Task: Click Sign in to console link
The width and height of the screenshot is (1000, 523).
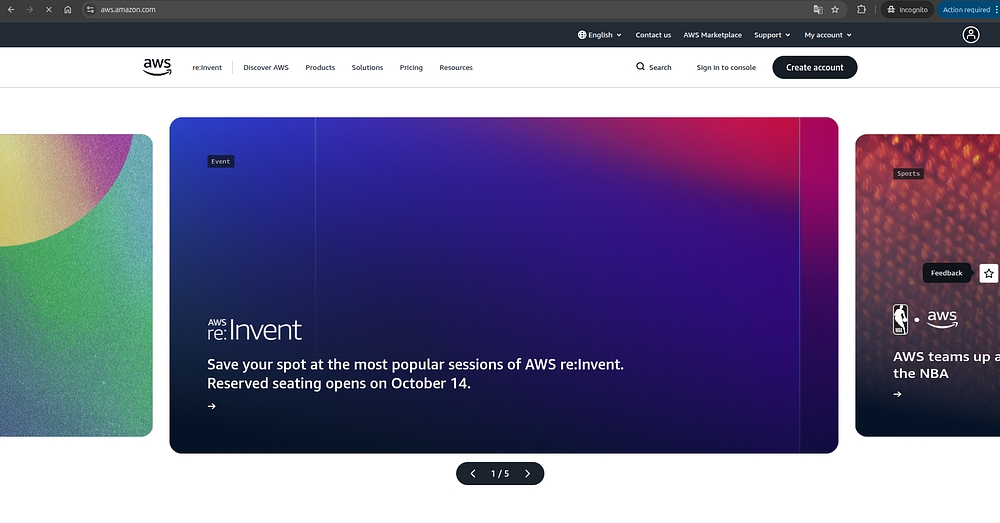Action: [726, 68]
